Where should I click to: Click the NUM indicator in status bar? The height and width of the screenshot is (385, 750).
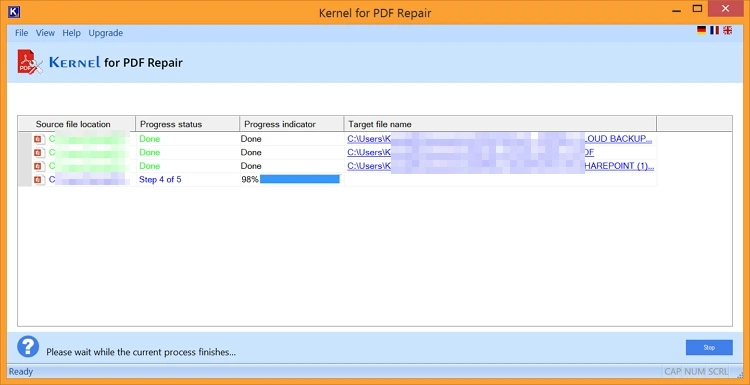click(695, 372)
